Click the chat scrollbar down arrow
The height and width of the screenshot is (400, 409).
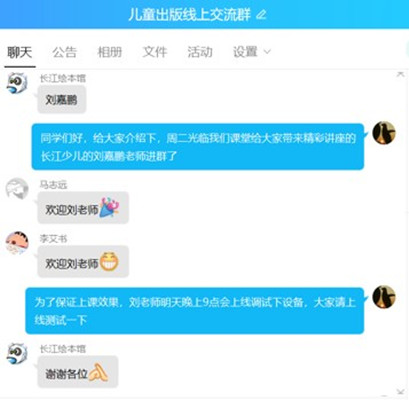click(x=400, y=391)
